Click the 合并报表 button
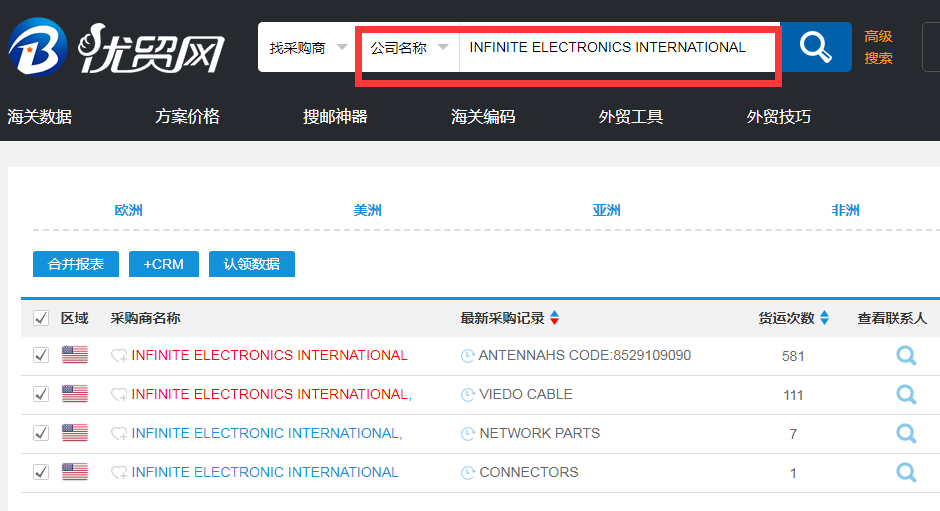 [76, 264]
